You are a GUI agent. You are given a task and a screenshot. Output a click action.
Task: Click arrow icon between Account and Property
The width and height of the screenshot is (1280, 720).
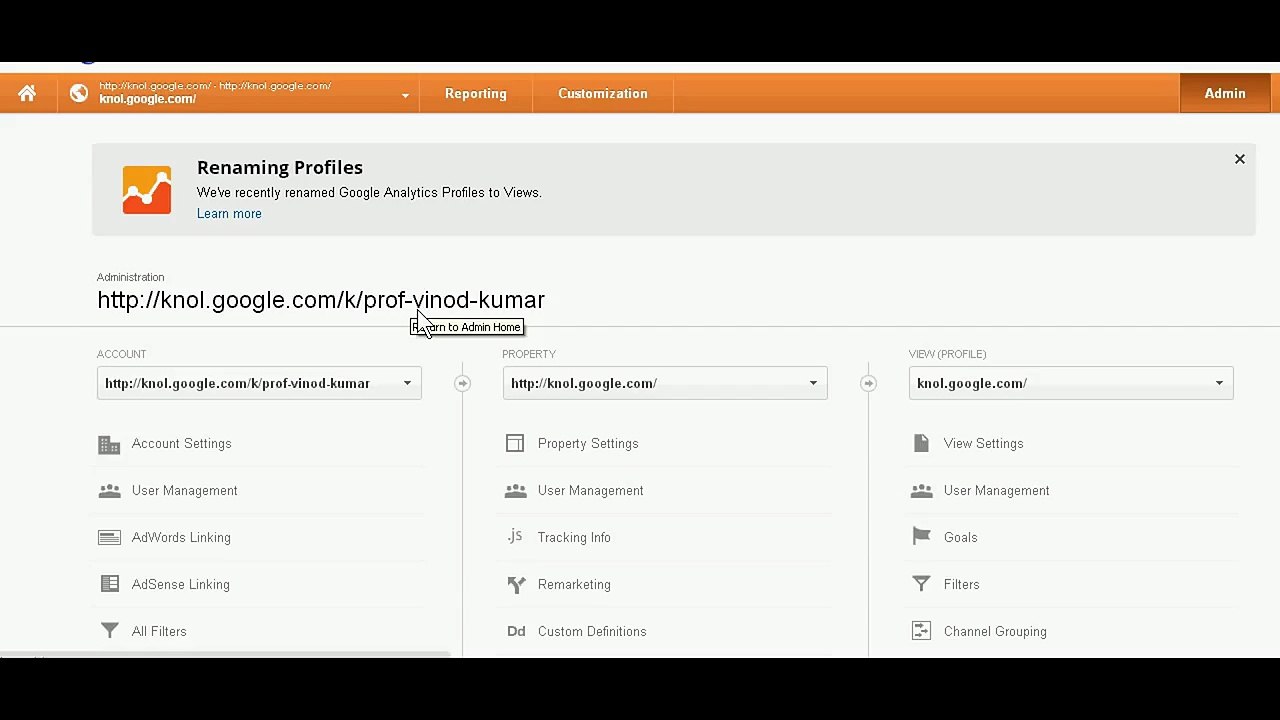462,383
